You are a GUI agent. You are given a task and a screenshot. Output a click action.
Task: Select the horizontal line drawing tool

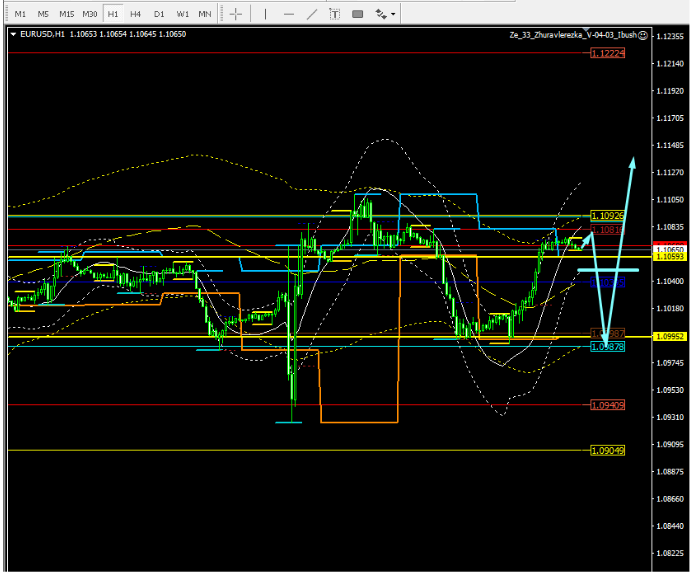289,14
